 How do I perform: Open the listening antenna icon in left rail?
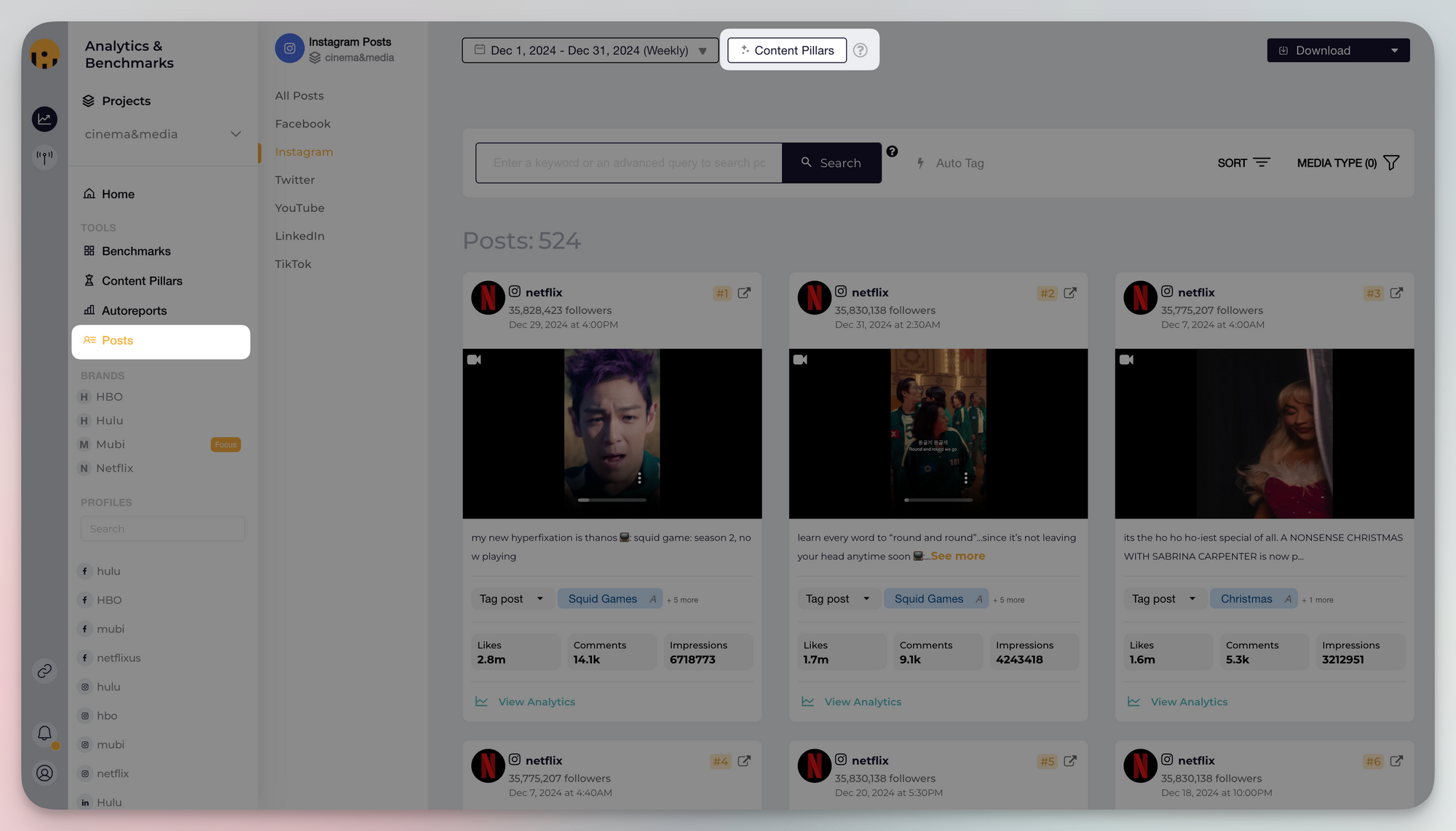pyautogui.click(x=44, y=156)
